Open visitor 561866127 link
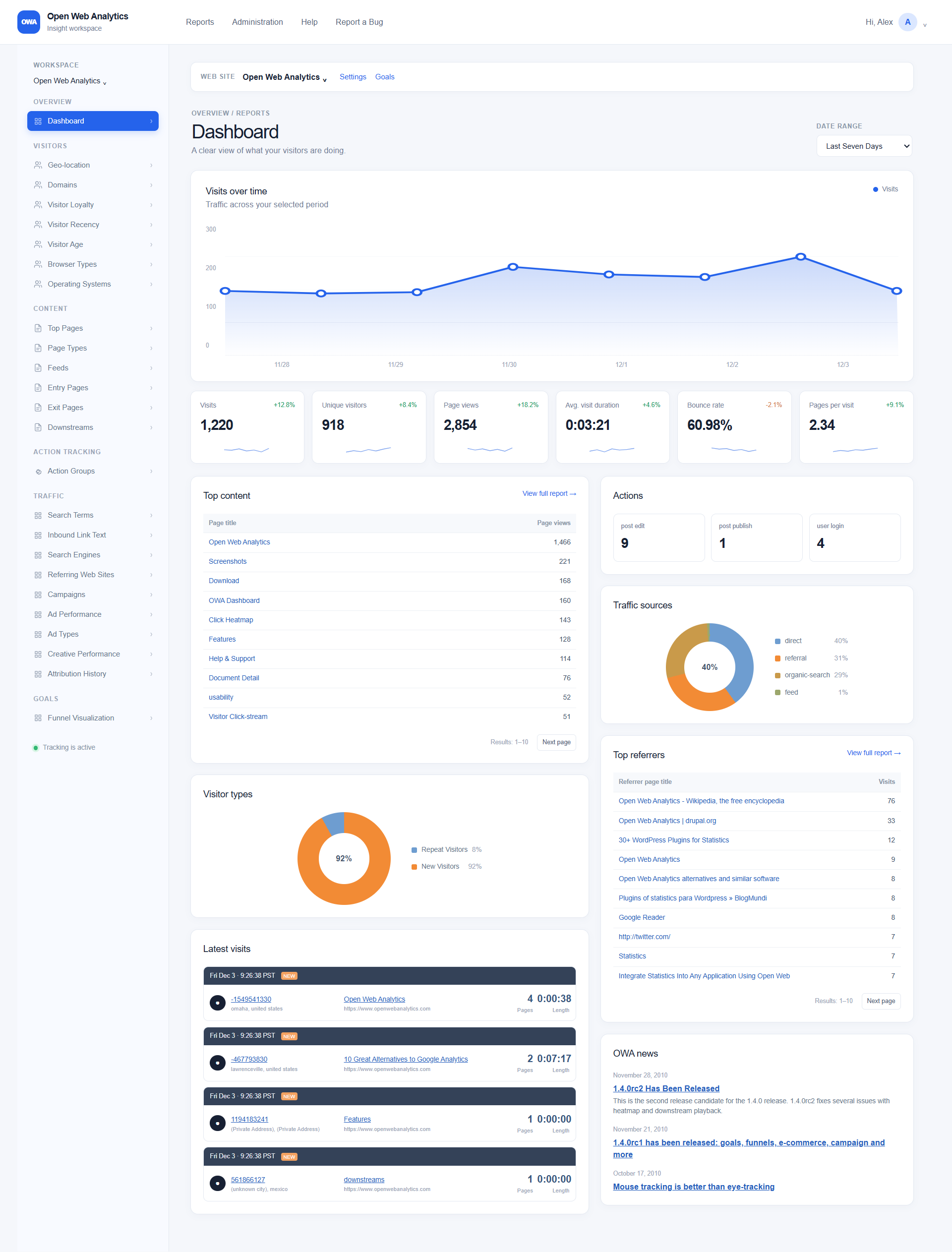Screen dimensions: 952x1252 [247, 1180]
